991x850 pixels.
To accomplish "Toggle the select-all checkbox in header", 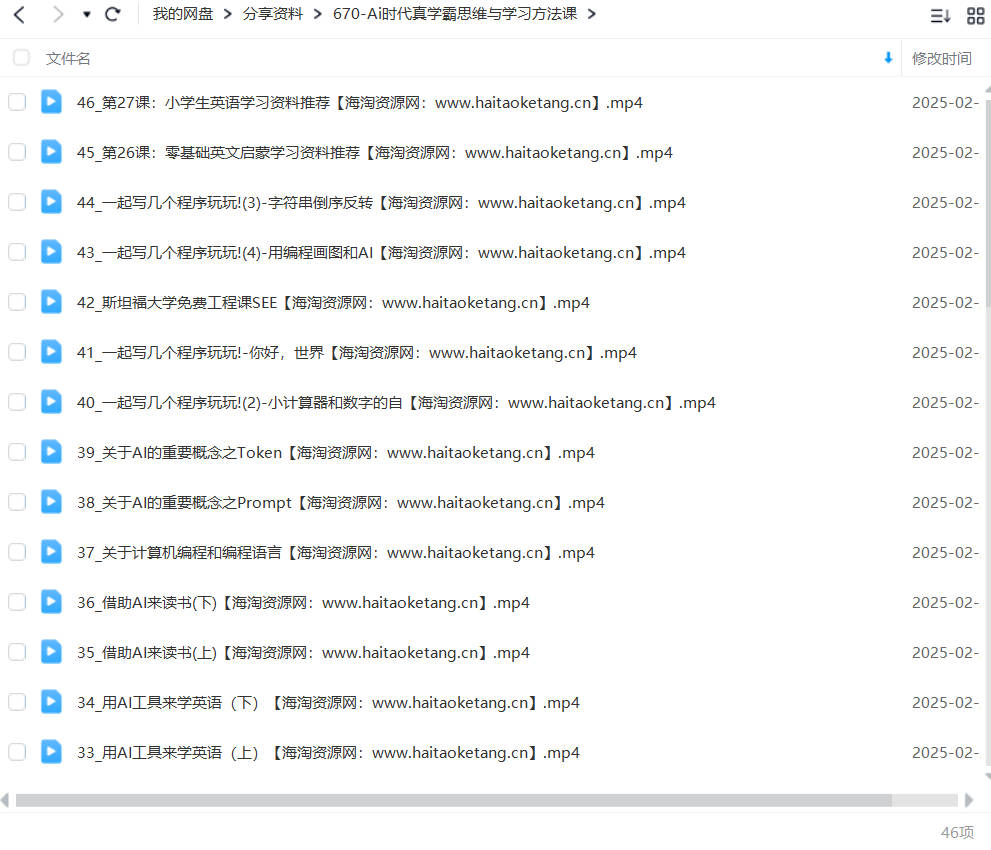I will (21, 58).
